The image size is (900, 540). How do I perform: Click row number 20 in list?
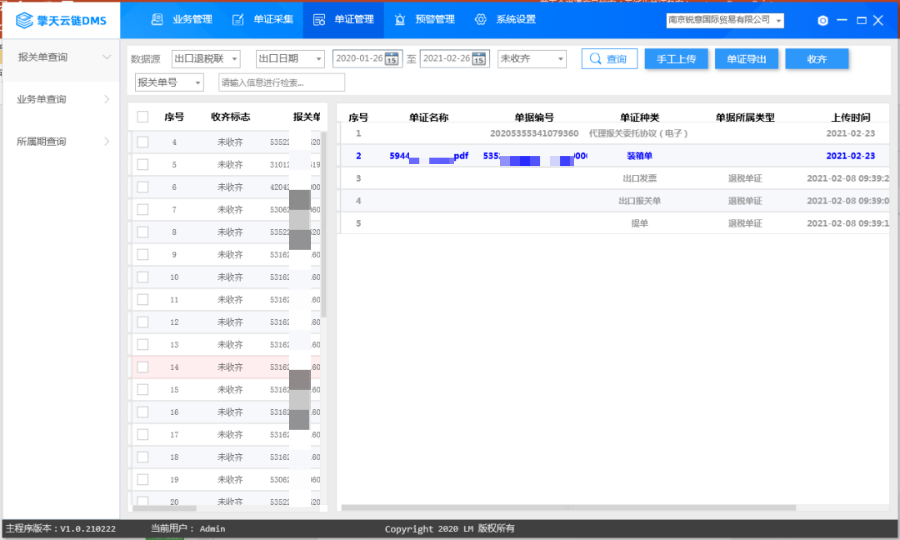click(x=174, y=502)
